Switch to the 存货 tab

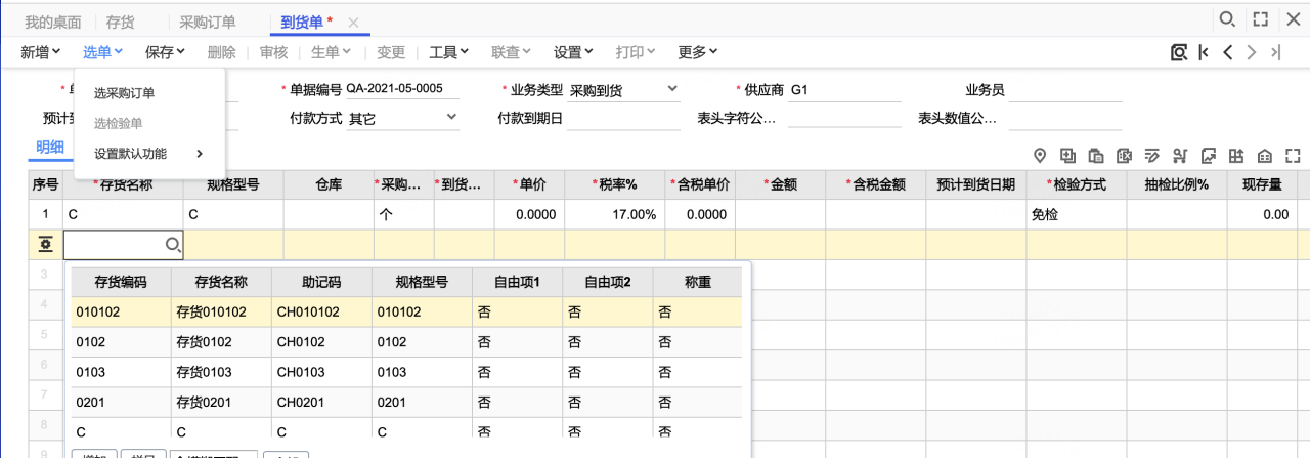pos(120,21)
